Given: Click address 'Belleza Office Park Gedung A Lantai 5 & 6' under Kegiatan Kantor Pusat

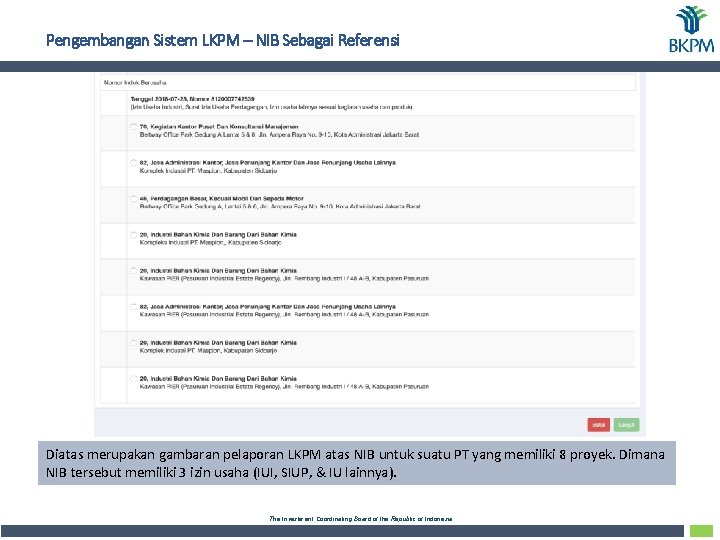Looking at the screenshot, I should 279,135.
